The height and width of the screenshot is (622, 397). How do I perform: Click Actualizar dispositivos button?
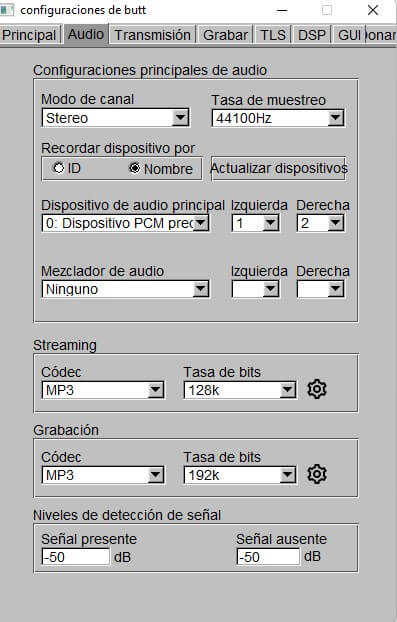[278, 169]
